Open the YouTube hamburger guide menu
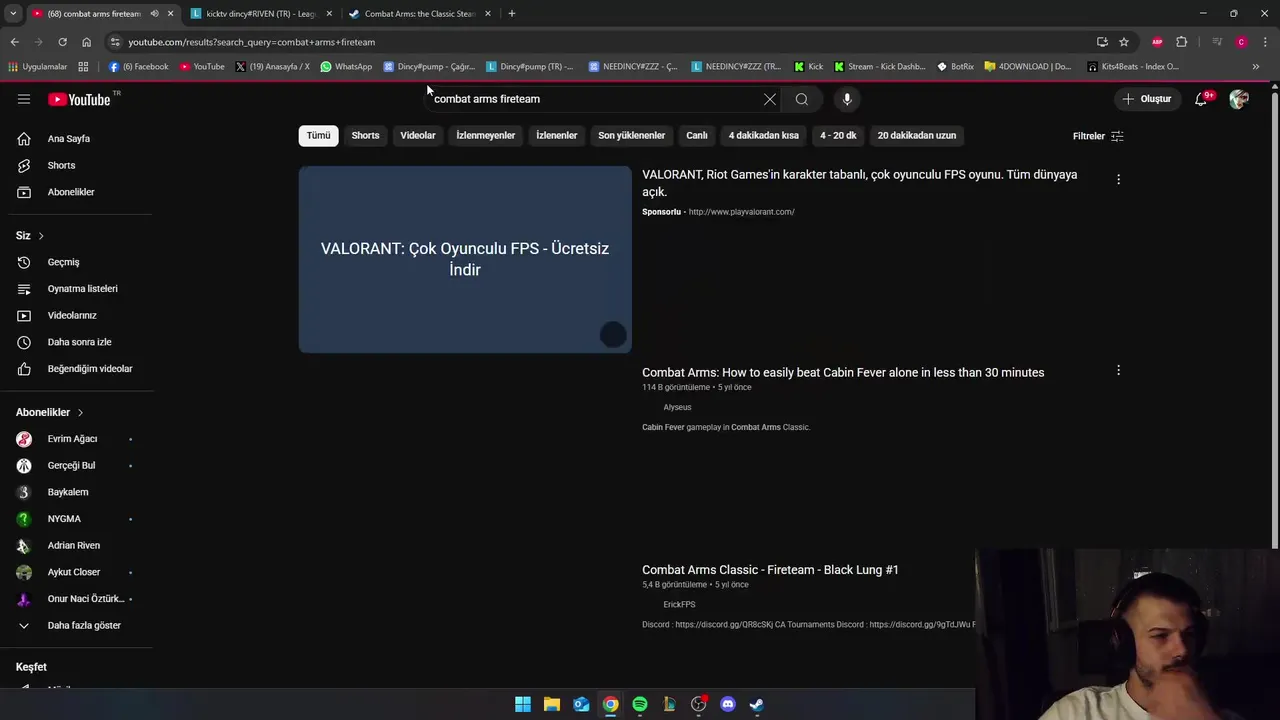Viewport: 1280px width, 720px height. point(24,99)
